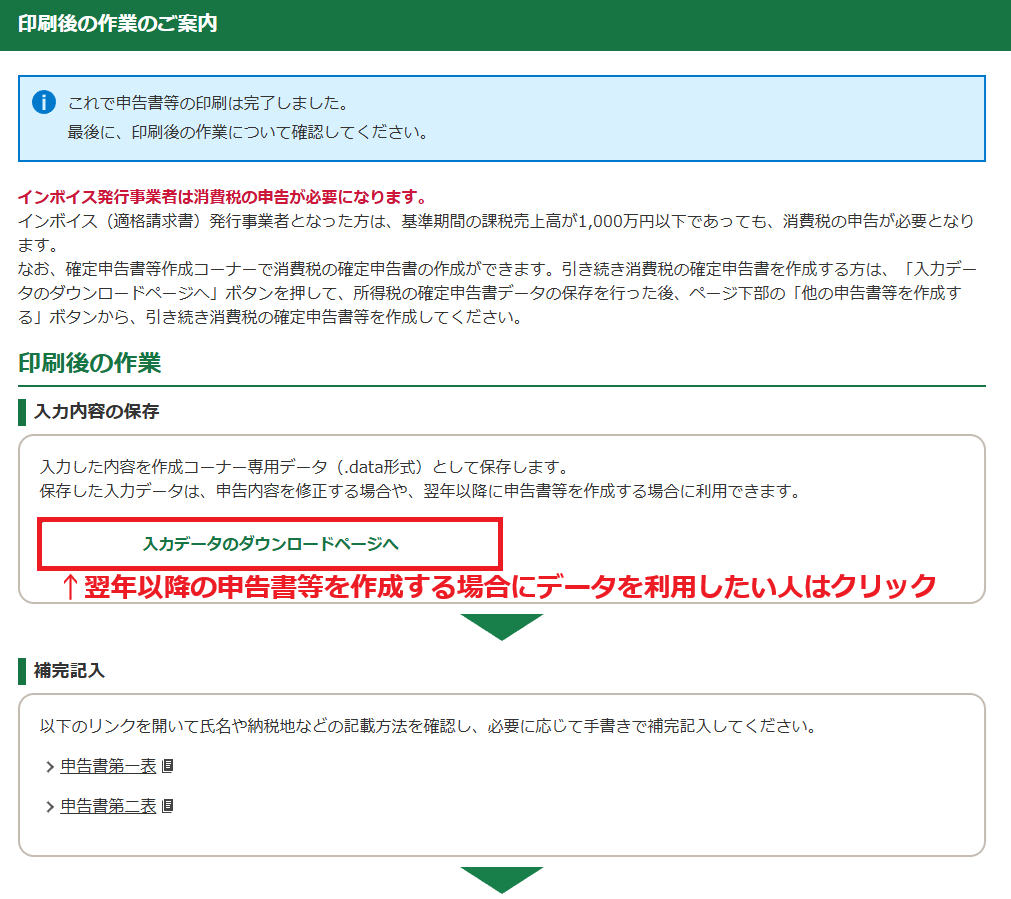Click the red-outlined download data button
Image resolution: width=1011 pixels, height=899 pixels.
point(270,543)
